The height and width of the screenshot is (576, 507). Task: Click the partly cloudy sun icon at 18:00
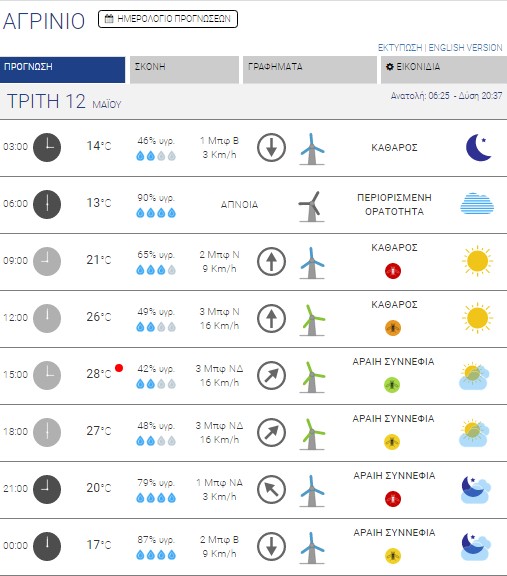[x=474, y=432]
